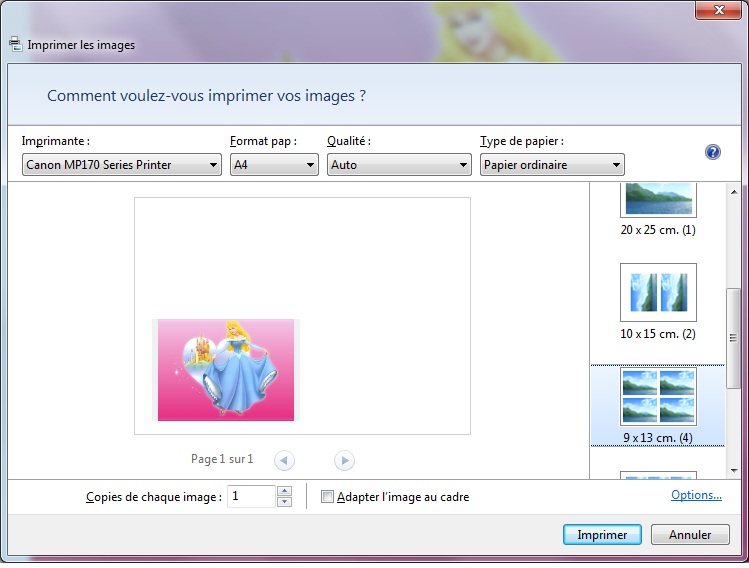Click the layout list scrollbar thumb
749x568 pixels.
734,338
